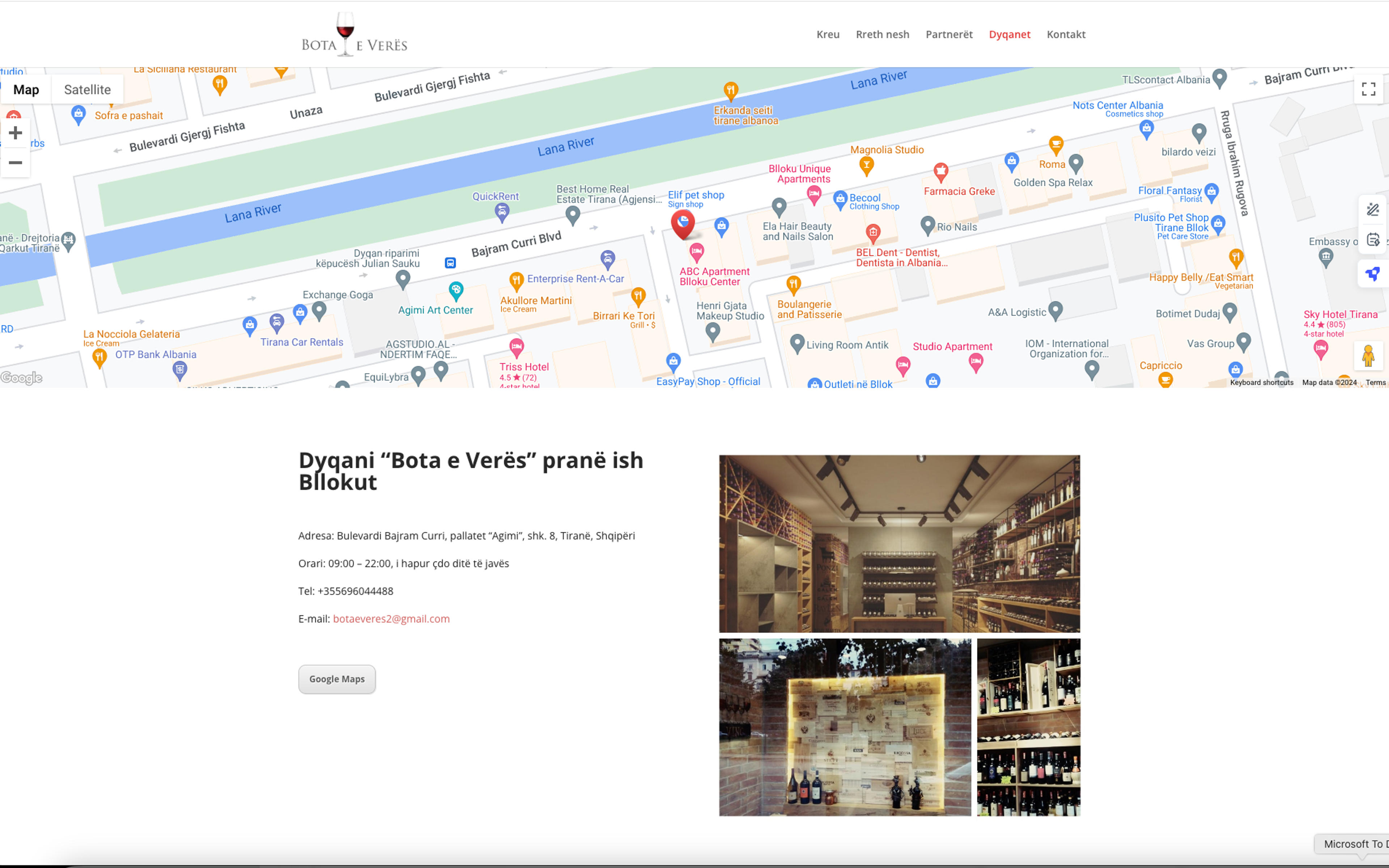1389x868 pixels.
Task: Open the lit wine crate storefront photo
Action: click(845, 727)
